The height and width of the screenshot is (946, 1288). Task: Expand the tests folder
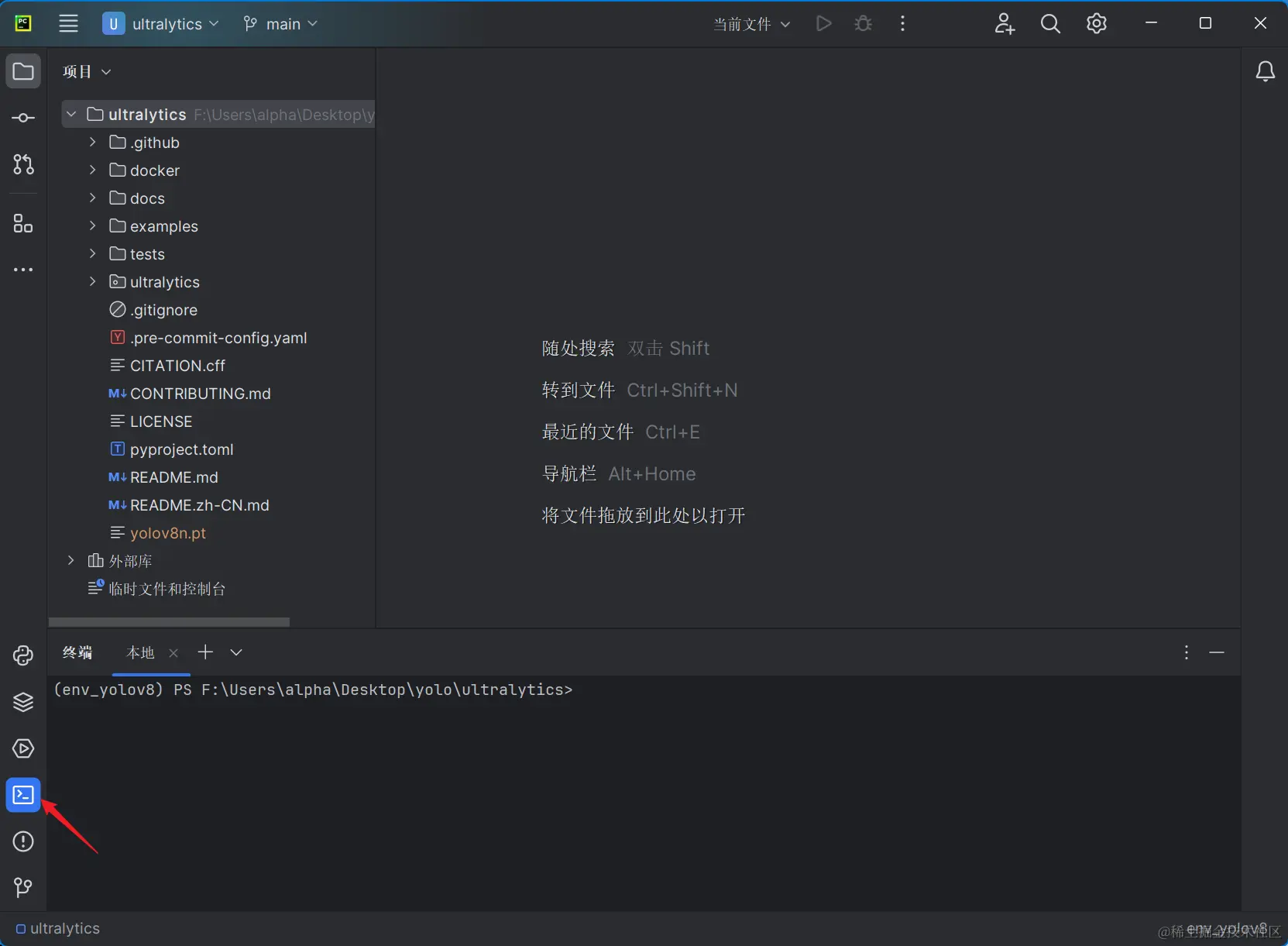coord(92,253)
